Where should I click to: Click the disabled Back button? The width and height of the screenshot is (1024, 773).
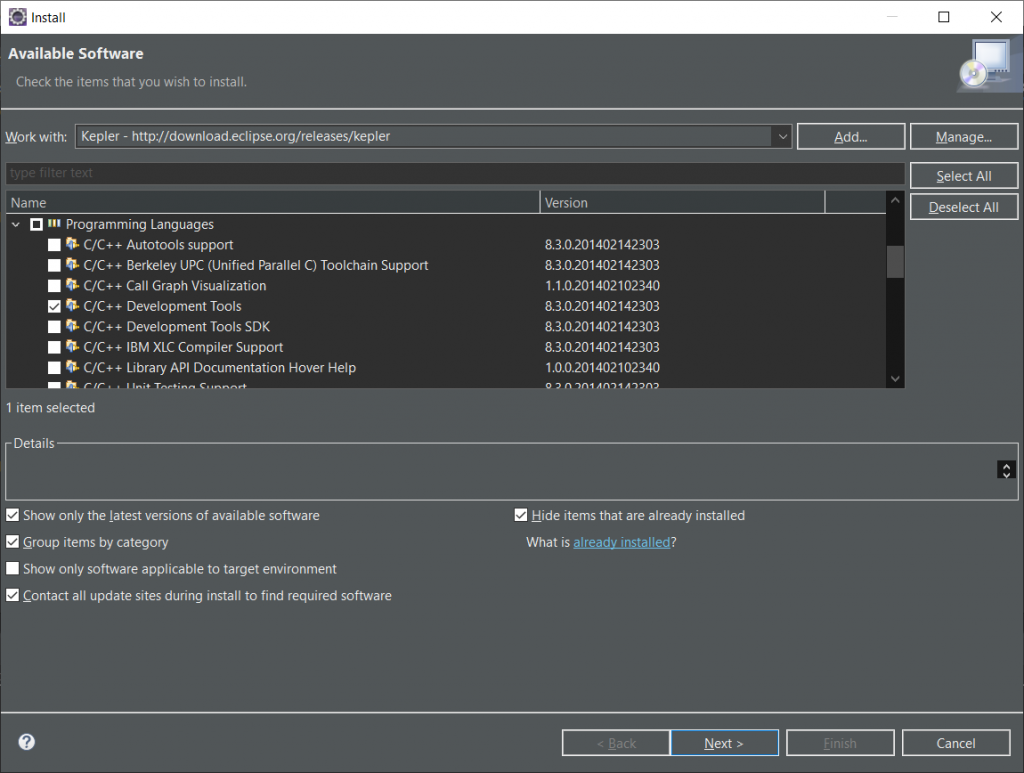pyautogui.click(x=616, y=743)
